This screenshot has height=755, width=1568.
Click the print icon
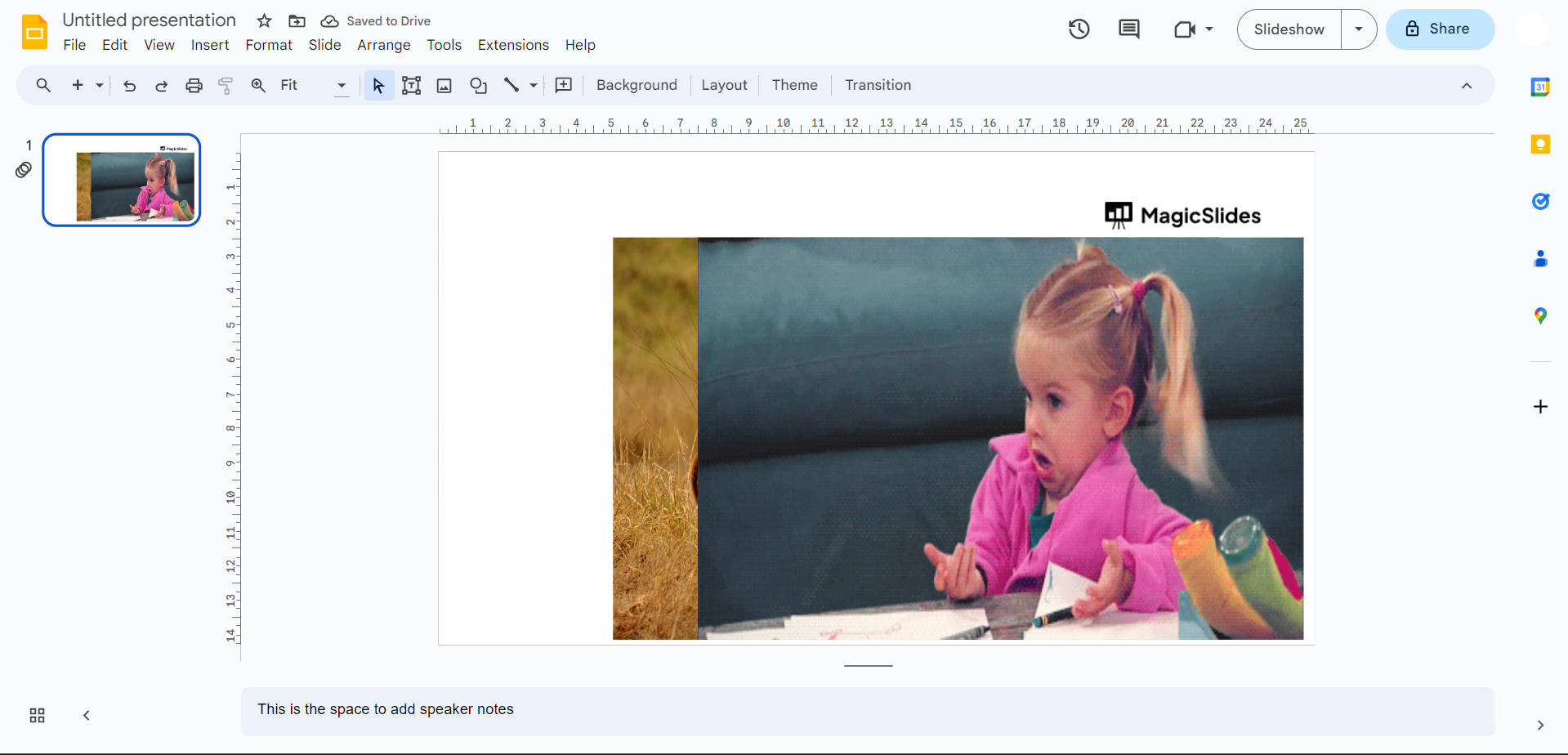point(194,86)
